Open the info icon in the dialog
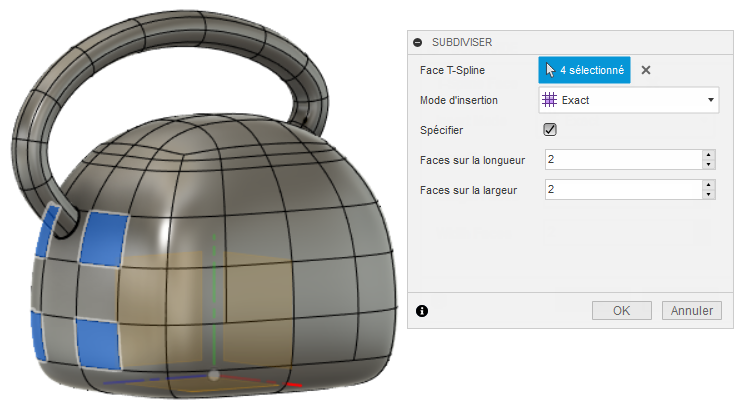The height and width of the screenshot is (409, 744). coord(422,311)
